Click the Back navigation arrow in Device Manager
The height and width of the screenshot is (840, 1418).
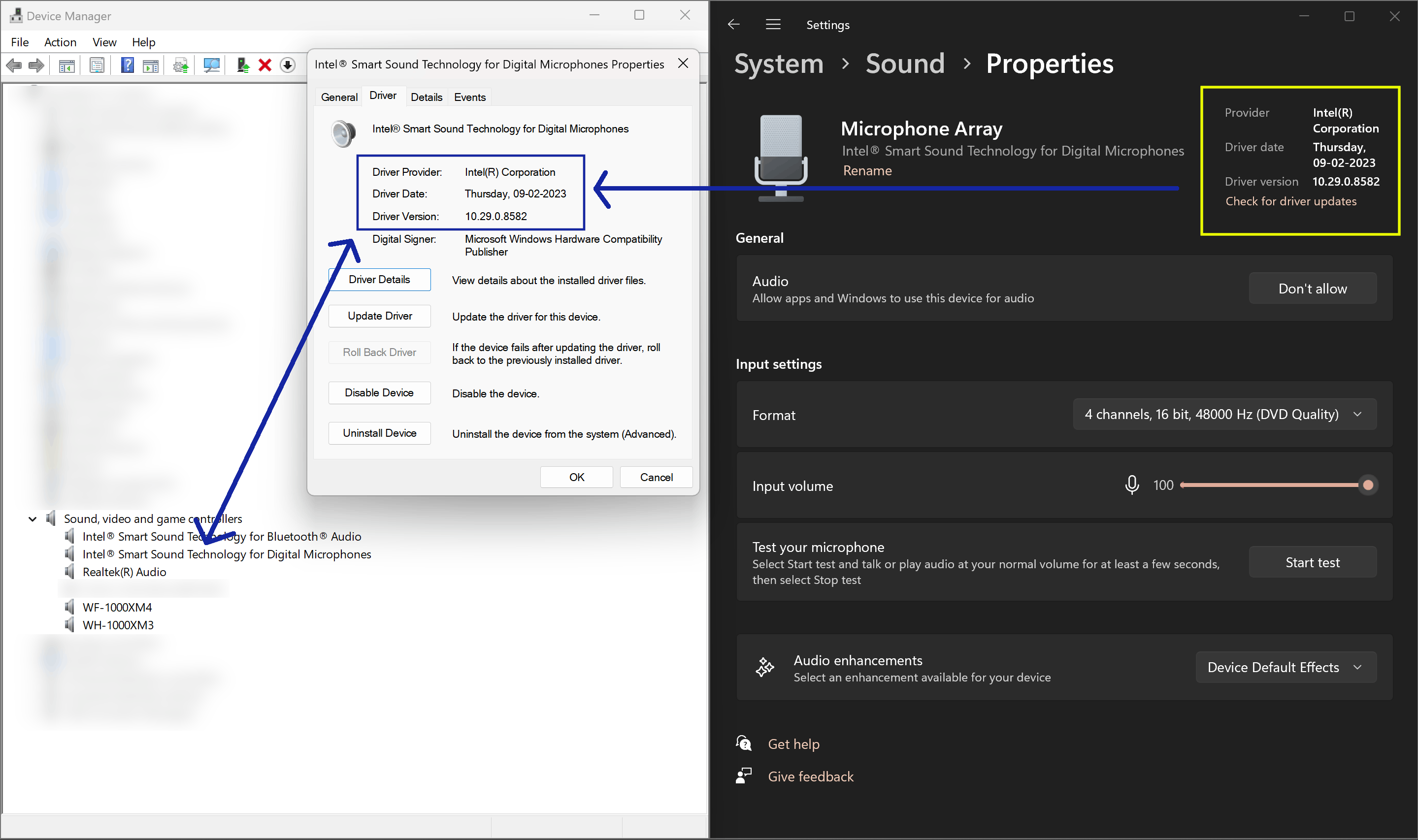click(14, 65)
